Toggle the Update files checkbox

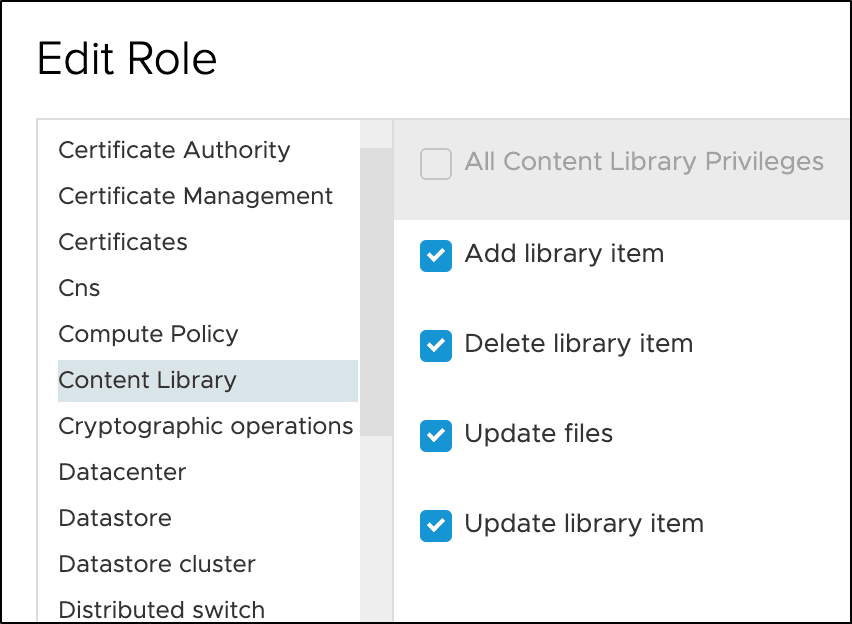(436, 435)
